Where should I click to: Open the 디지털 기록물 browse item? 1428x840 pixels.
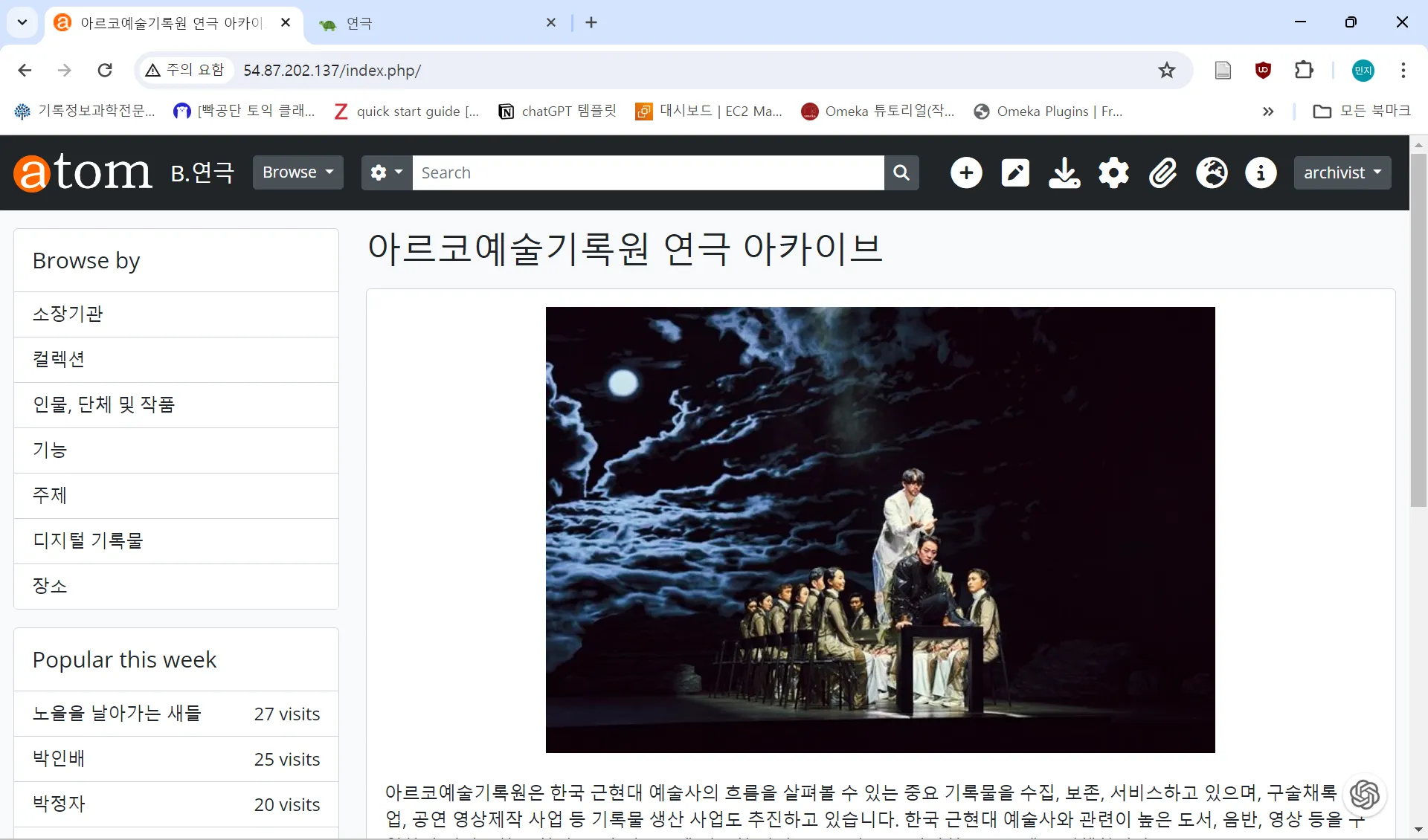(x=88, y=540)
